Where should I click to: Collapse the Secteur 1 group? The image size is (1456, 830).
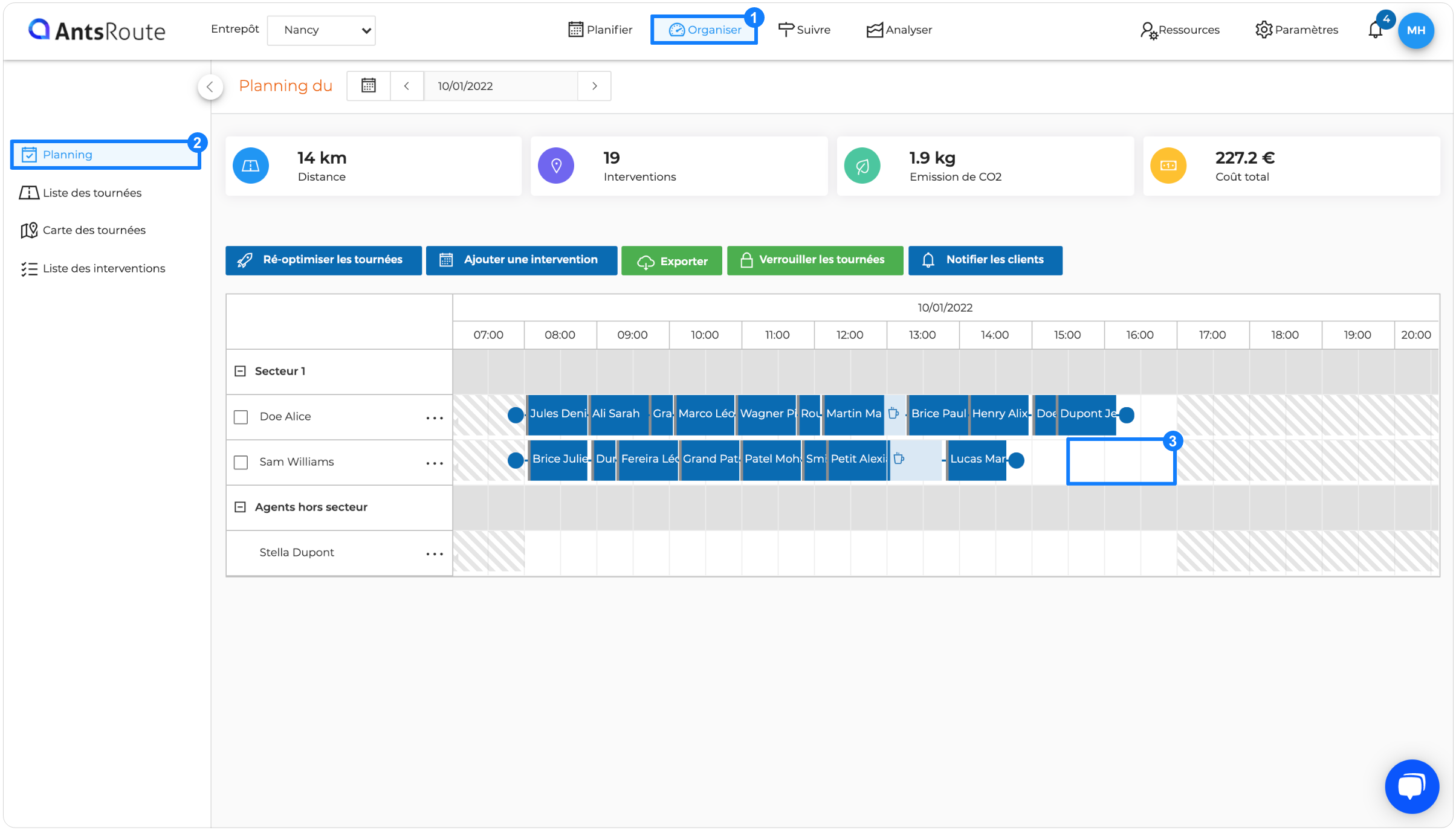[240, 371]
